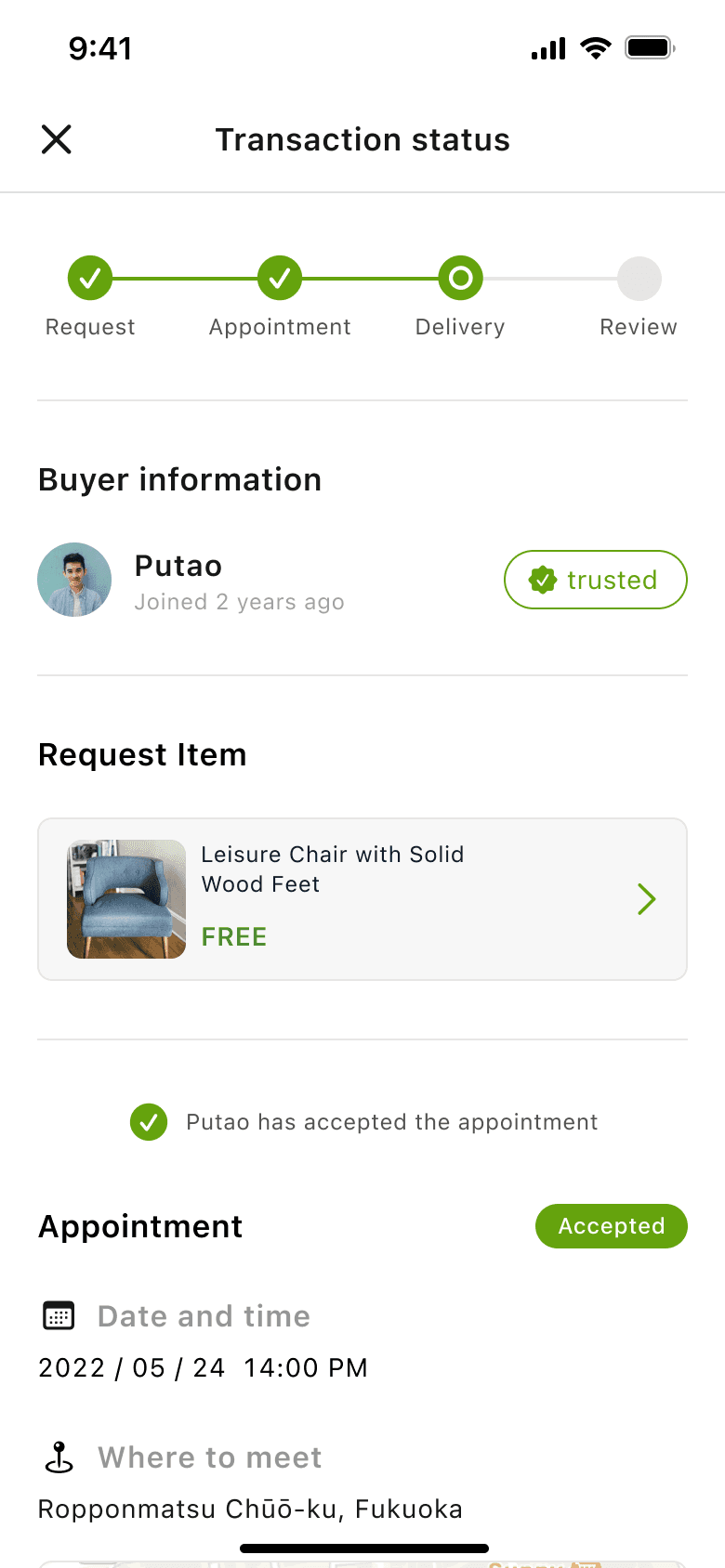Close the Transaction status screen

(57, 139)
